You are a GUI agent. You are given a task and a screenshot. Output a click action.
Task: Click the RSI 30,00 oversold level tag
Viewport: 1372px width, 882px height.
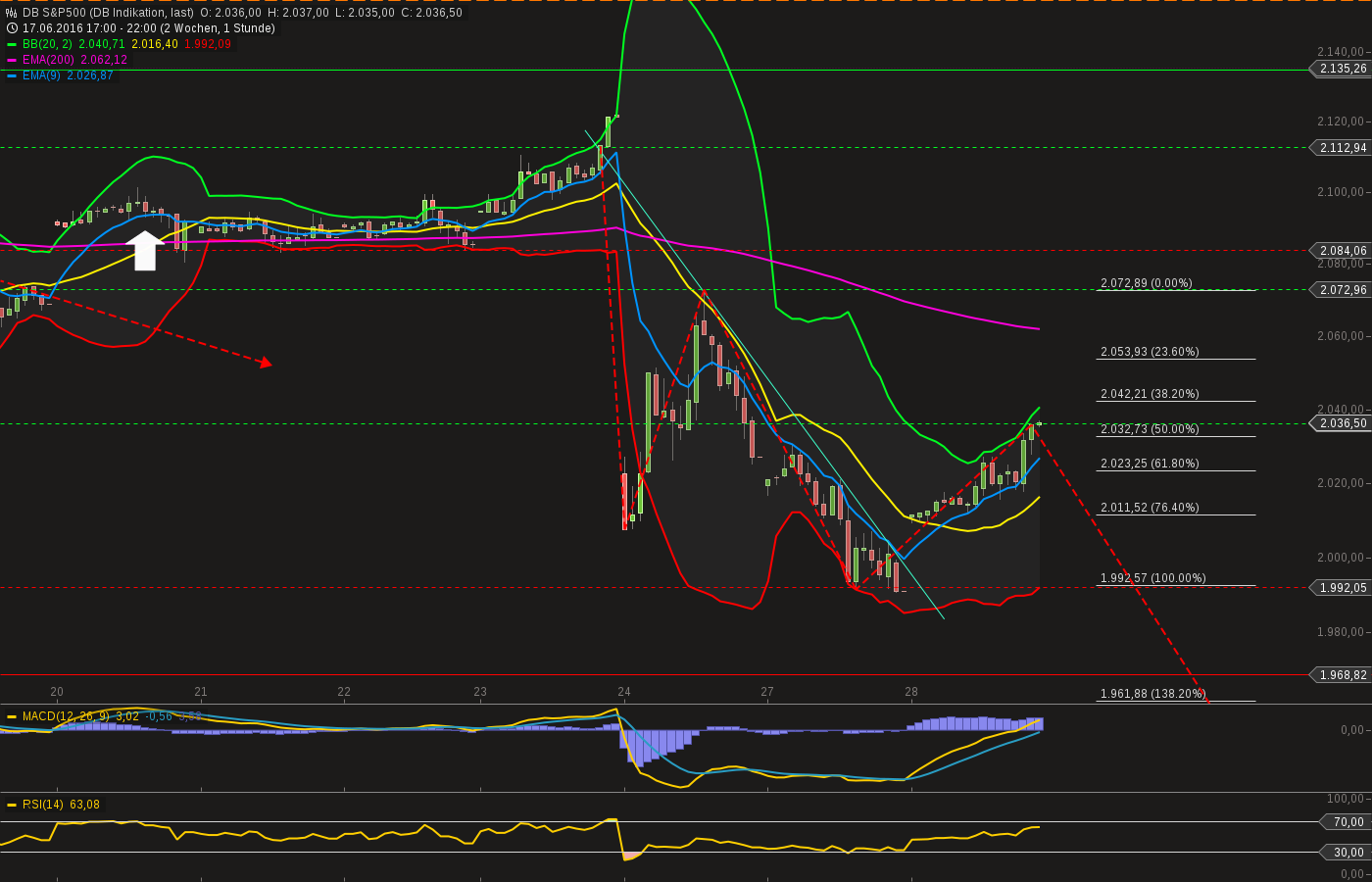[1345, 853]
